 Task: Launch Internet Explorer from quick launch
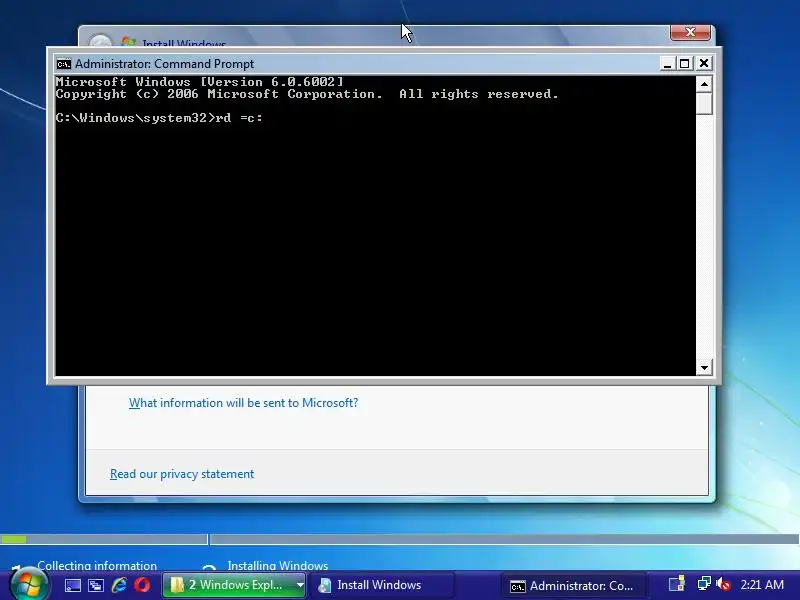pos(119,585)
